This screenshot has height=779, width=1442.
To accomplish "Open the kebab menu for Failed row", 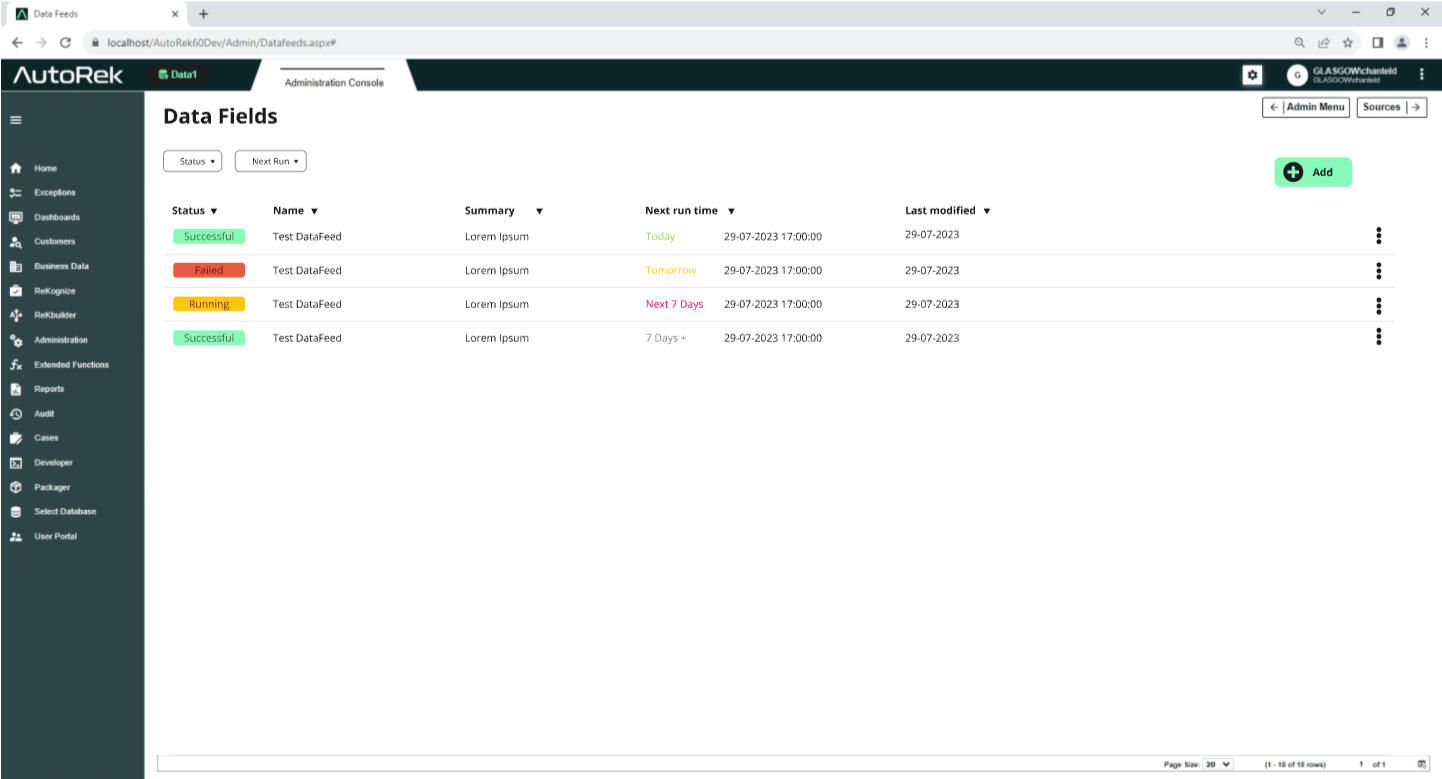I will coord(1378,270).
